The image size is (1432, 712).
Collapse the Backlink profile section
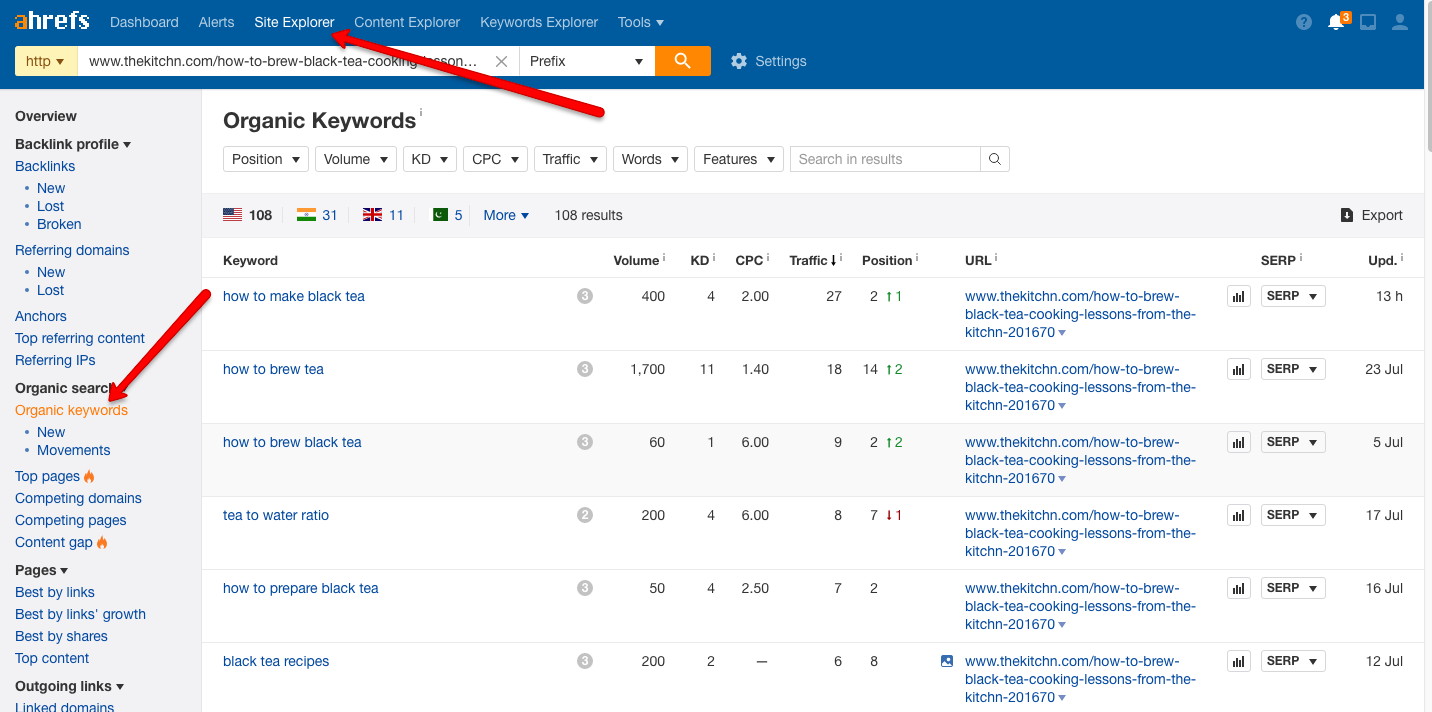73,144
